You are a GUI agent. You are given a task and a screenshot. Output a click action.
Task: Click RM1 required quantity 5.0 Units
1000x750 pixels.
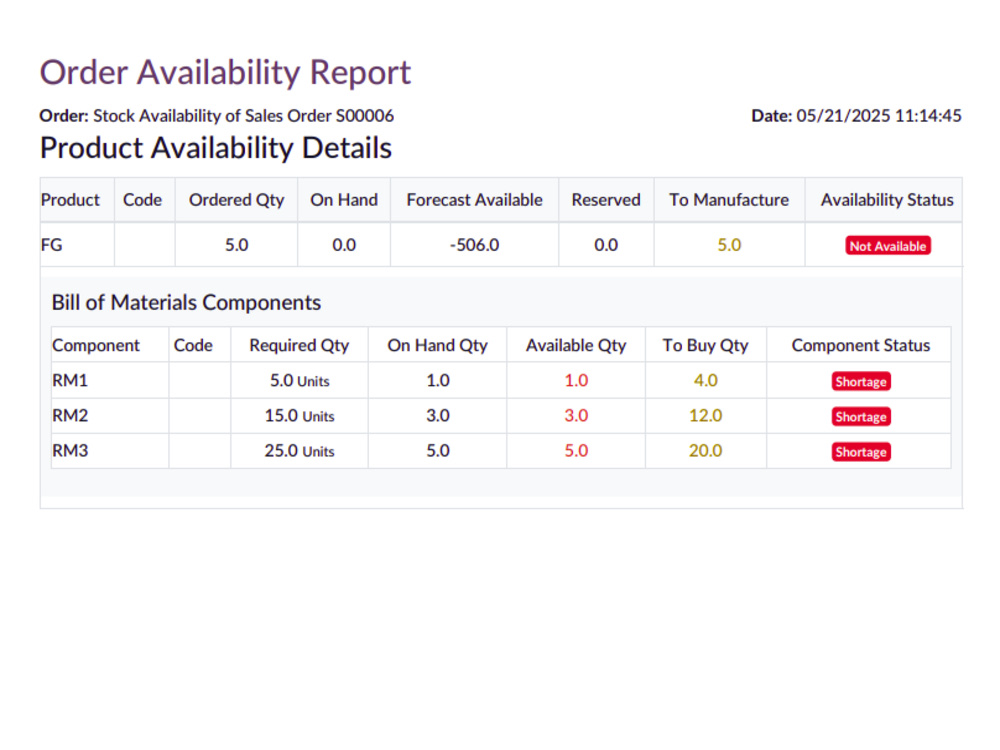tap(300, 381)
